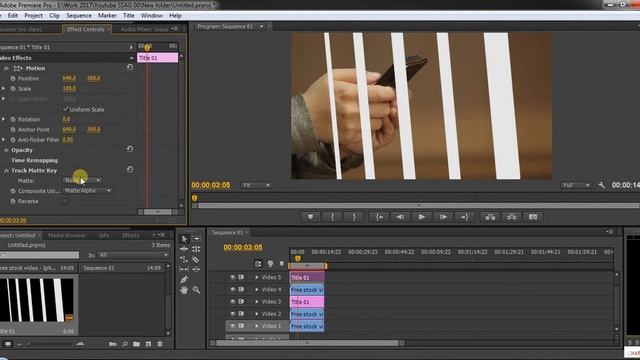Open the Composite Using Matte Alpha dropdown
640x360 pixels.
[87, 191]
